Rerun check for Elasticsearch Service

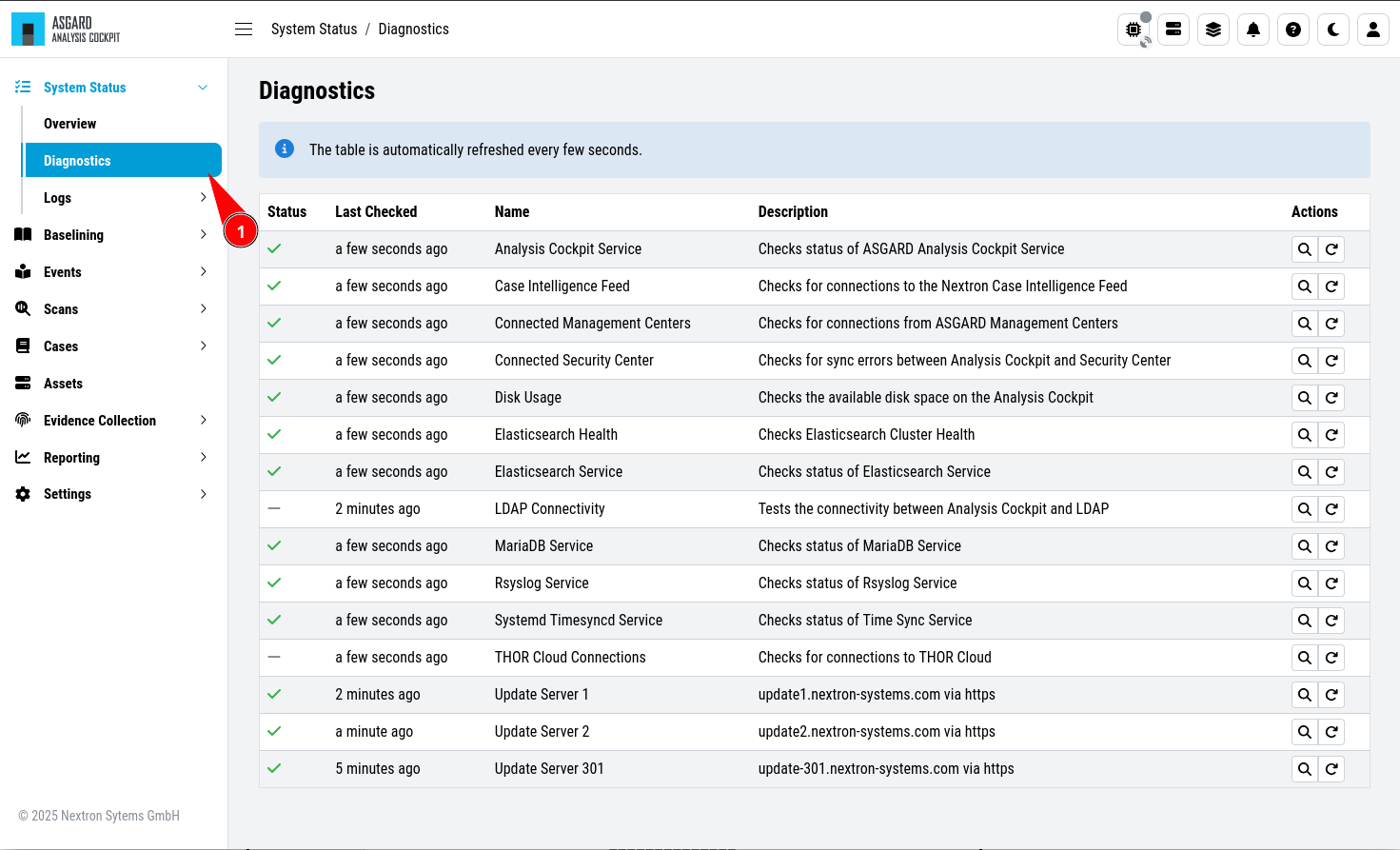click(1331, 472)
